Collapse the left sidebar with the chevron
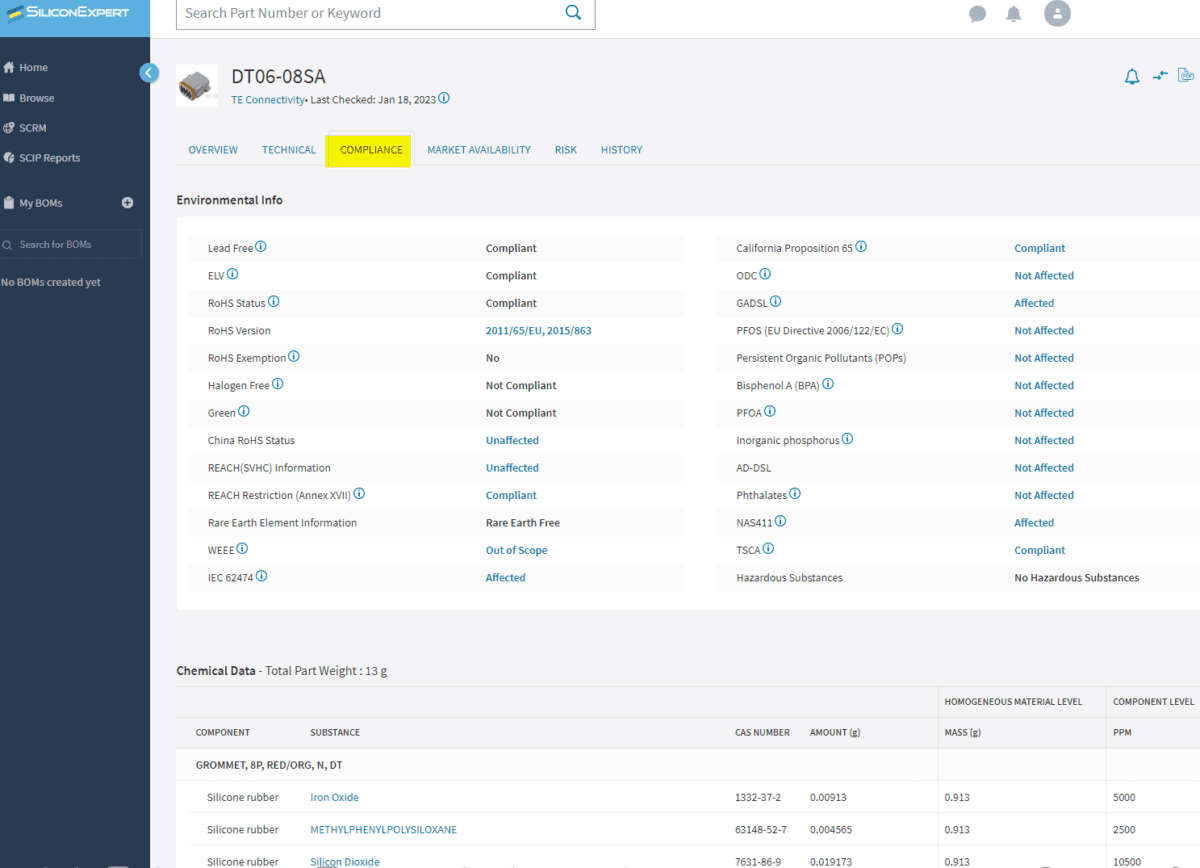The image size is (1200, 868). [x=149, y=72]
